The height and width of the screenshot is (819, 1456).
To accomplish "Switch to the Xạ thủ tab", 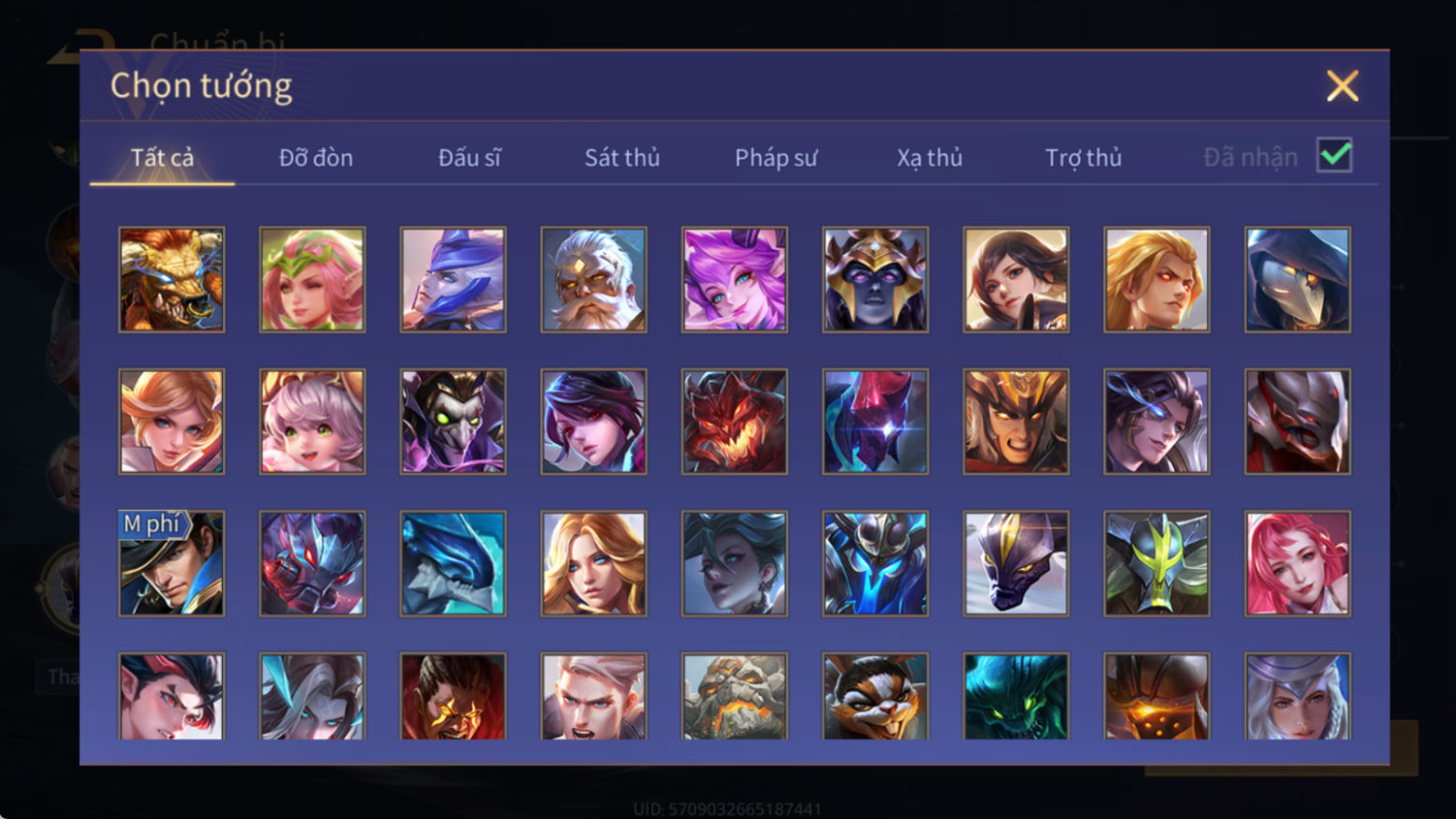I will [929, 157].
